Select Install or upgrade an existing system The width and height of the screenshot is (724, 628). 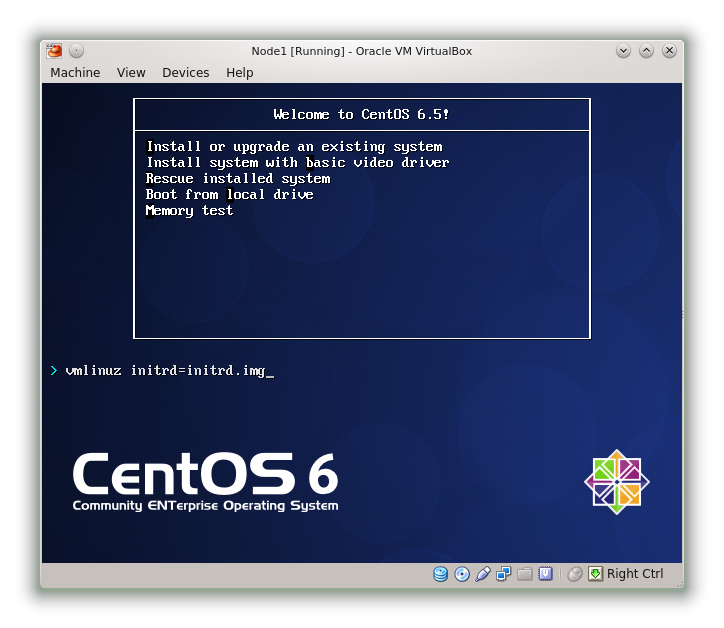click(294, 147)
